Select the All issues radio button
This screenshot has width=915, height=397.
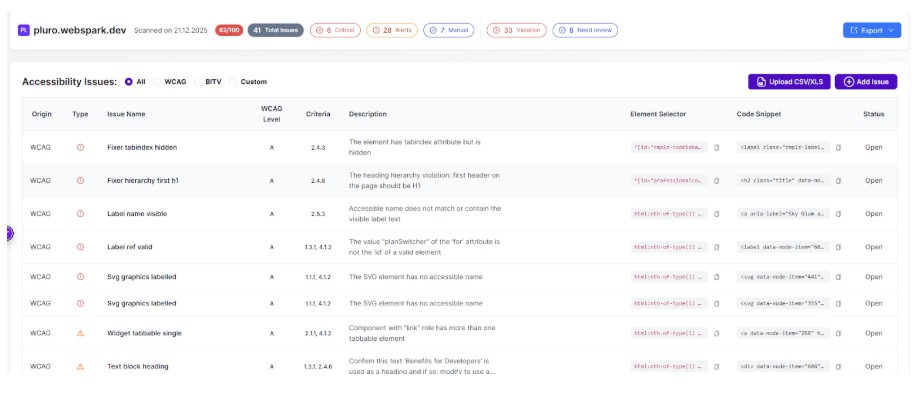click(x=129, y=82)
